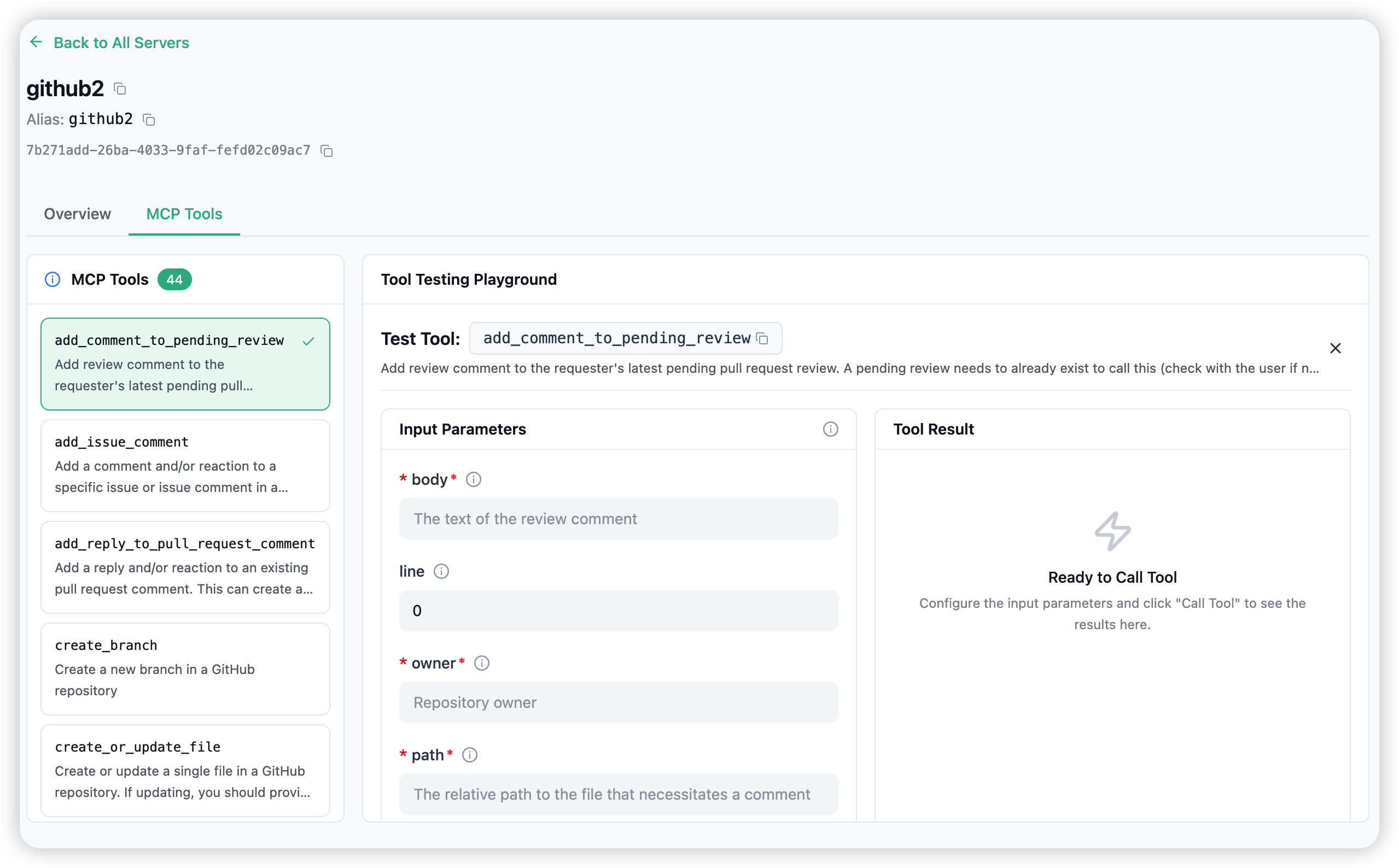Click the Input Parameters heading
Image resolution: width=1399 pixels, height=868 pixels.
(x=462, y=430)
